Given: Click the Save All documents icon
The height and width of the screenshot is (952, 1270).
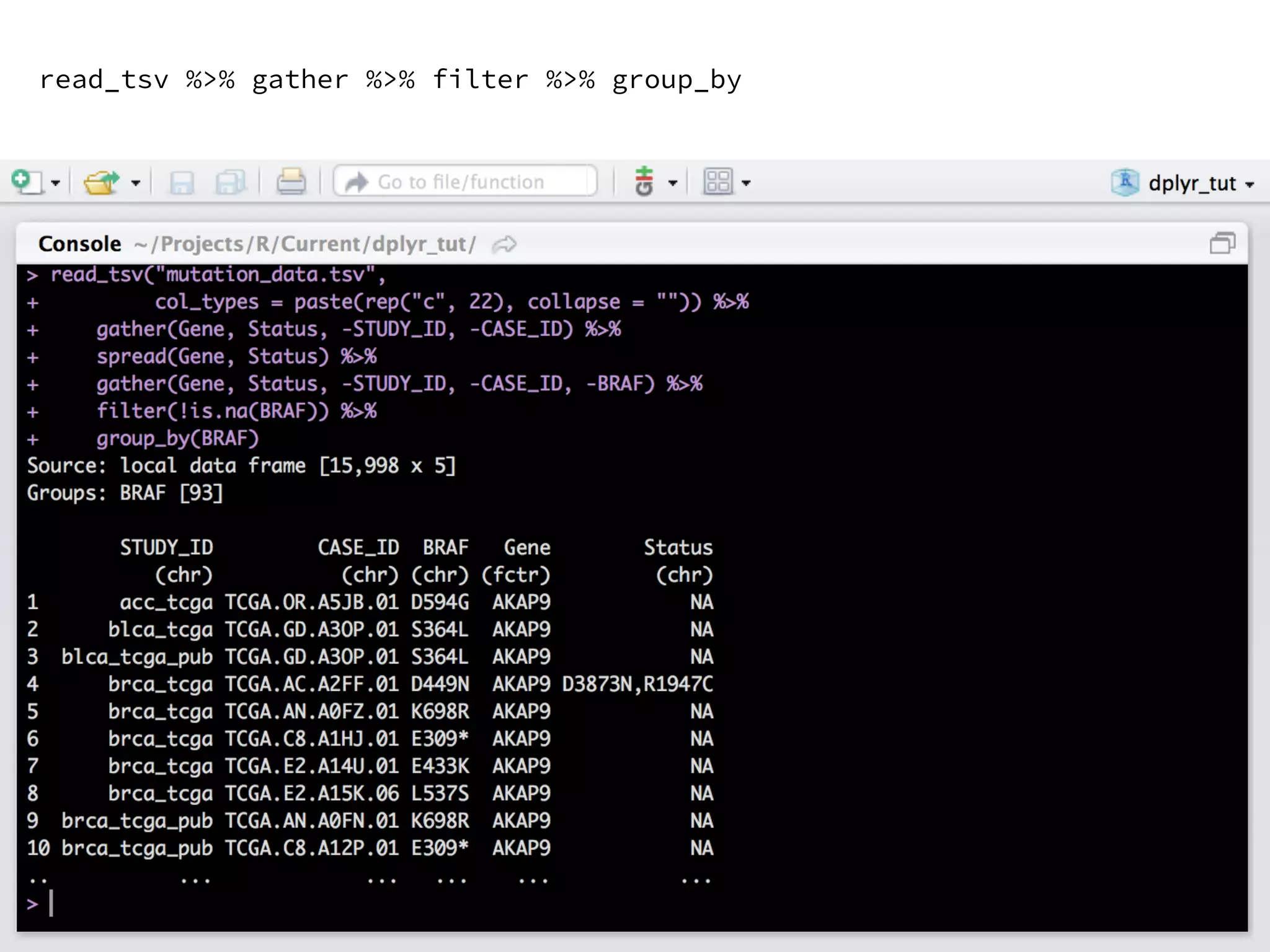Looking at the screenshot, I should (231, 183).
